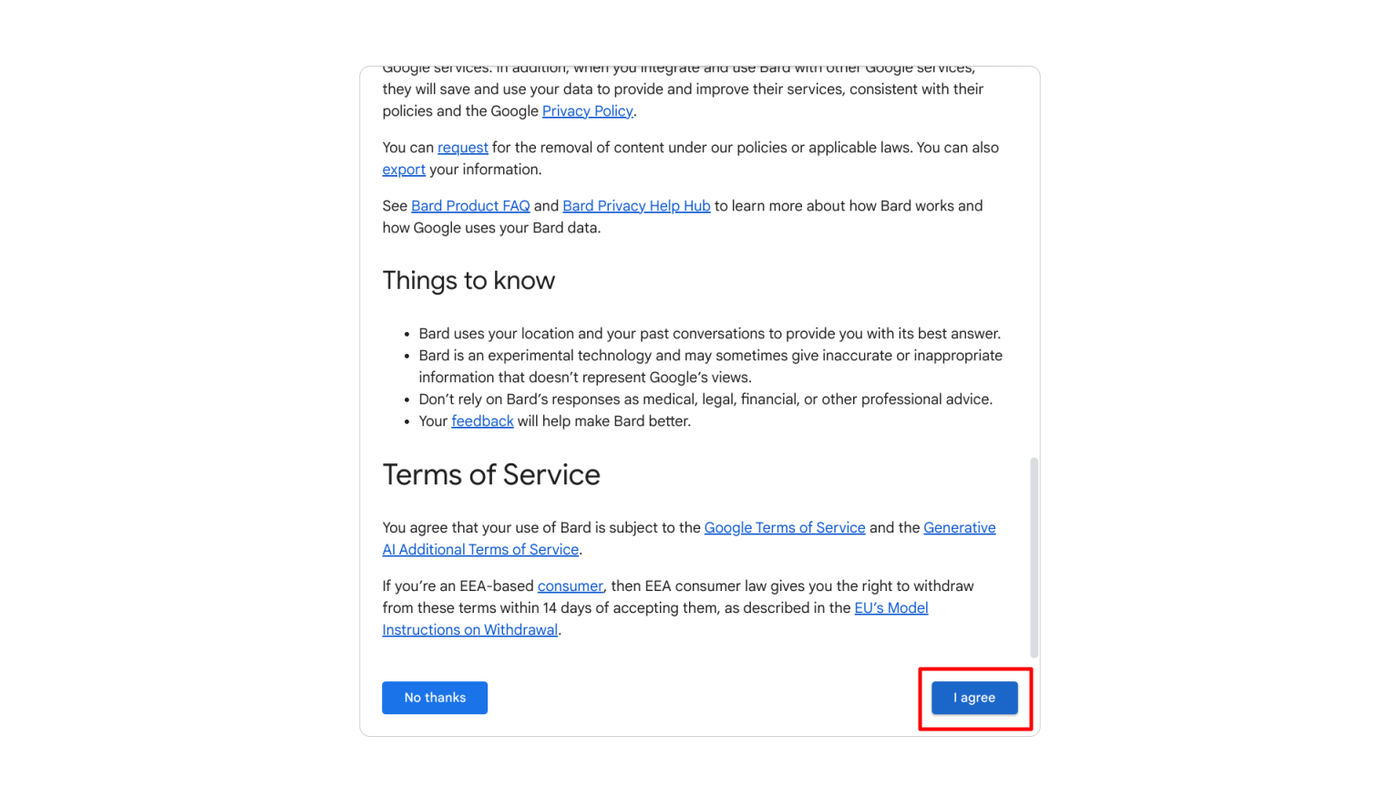
Task: Click the bullet about experimental technology
Action: pyautogui.click(x=710, y=356)
